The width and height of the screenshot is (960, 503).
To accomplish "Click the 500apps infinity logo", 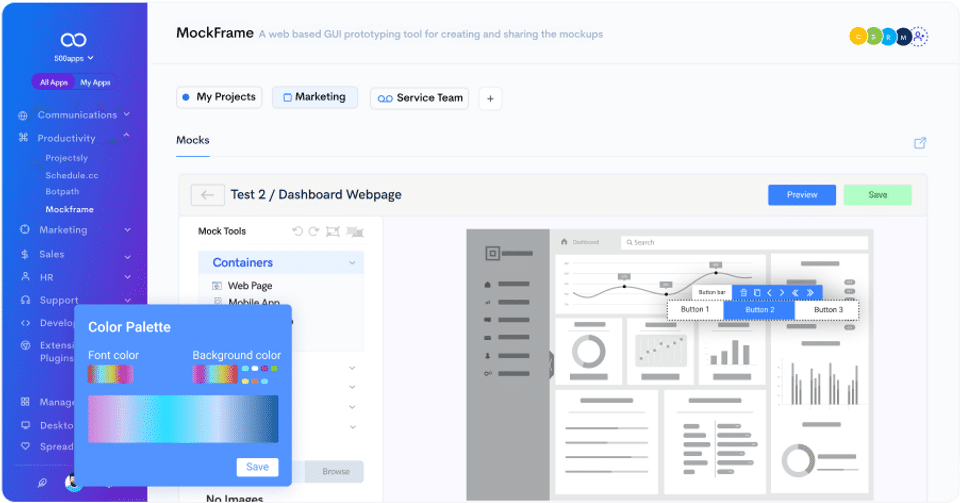I will click(73, 40).
